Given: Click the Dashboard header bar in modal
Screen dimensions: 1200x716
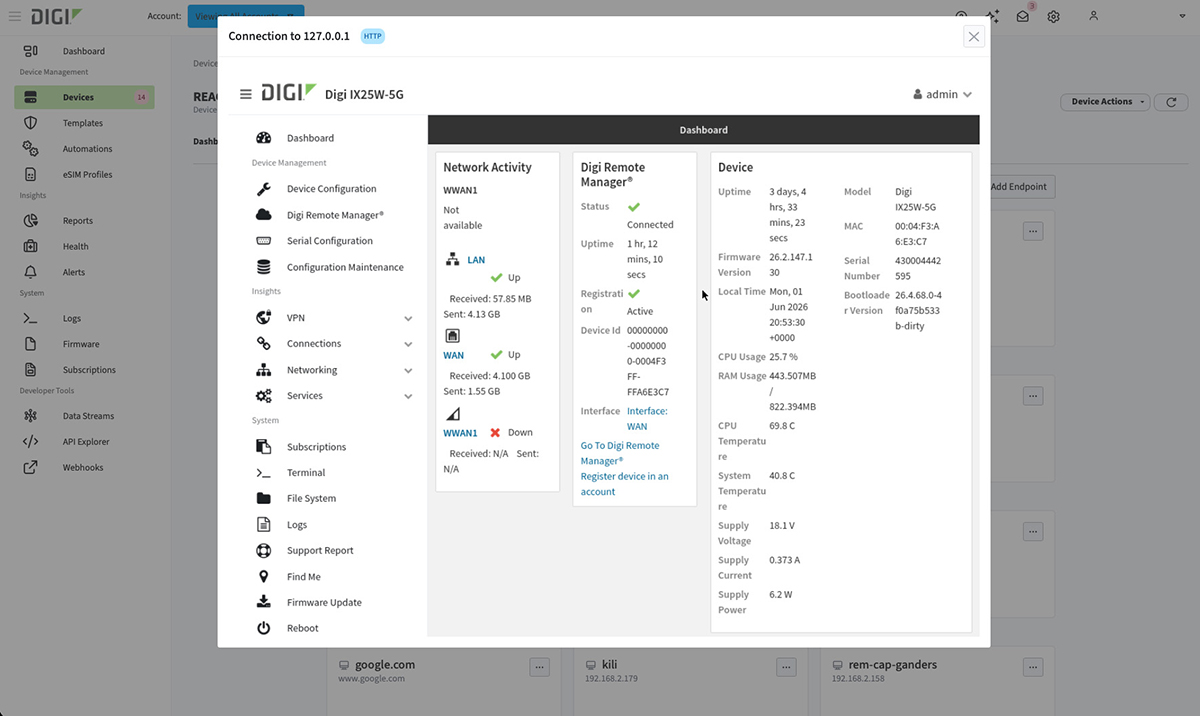Looking at the screenshot, I should point(704,130).
